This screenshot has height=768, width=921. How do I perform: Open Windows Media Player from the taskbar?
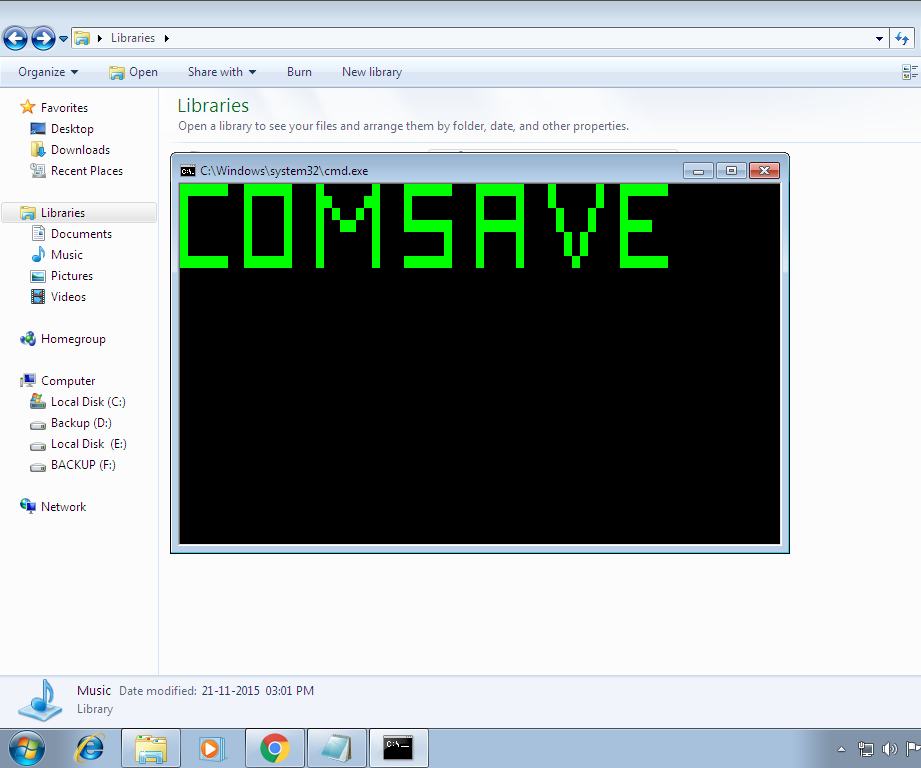tap(213, 748)
